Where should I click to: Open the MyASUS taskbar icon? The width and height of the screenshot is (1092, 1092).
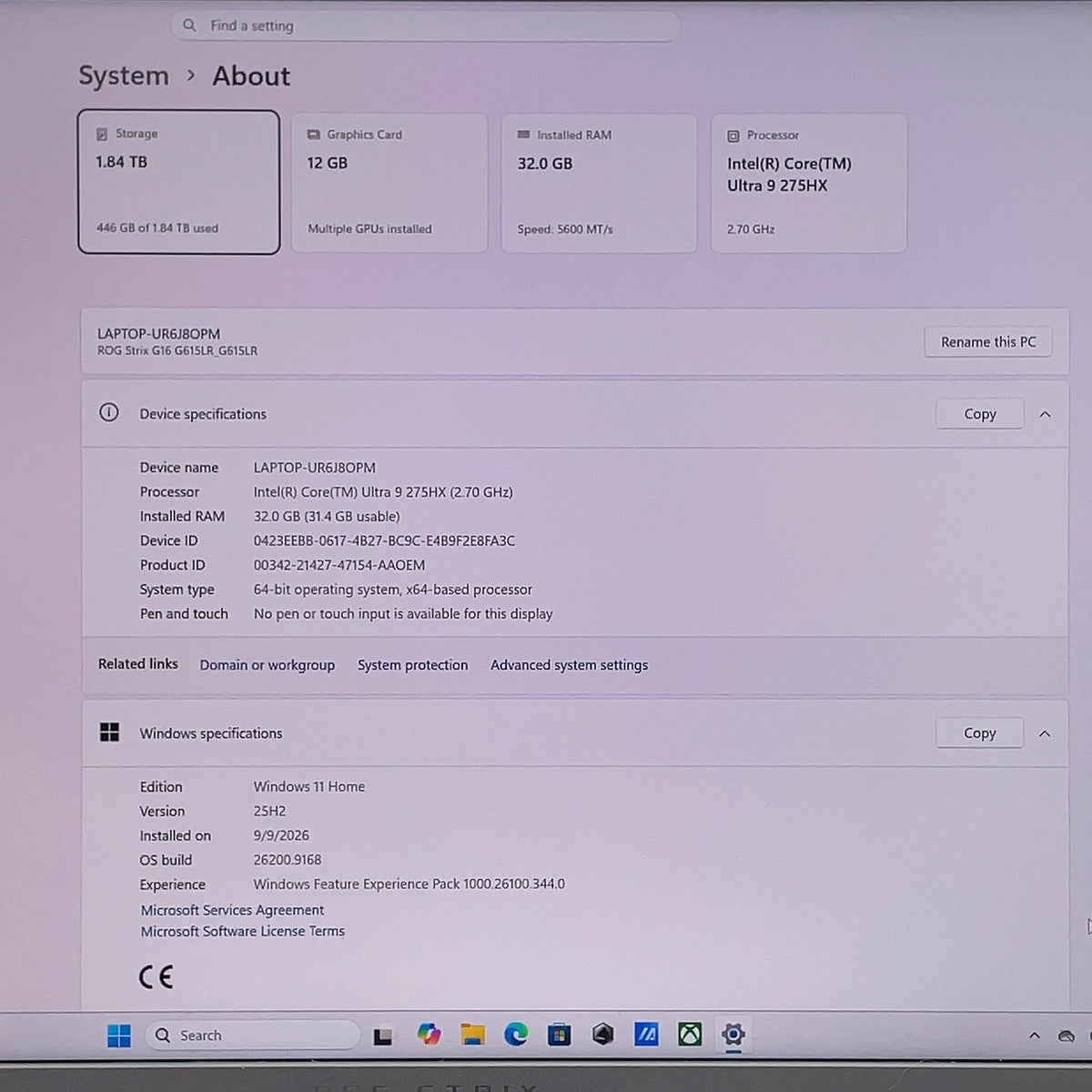click(x=646, y=1035)
